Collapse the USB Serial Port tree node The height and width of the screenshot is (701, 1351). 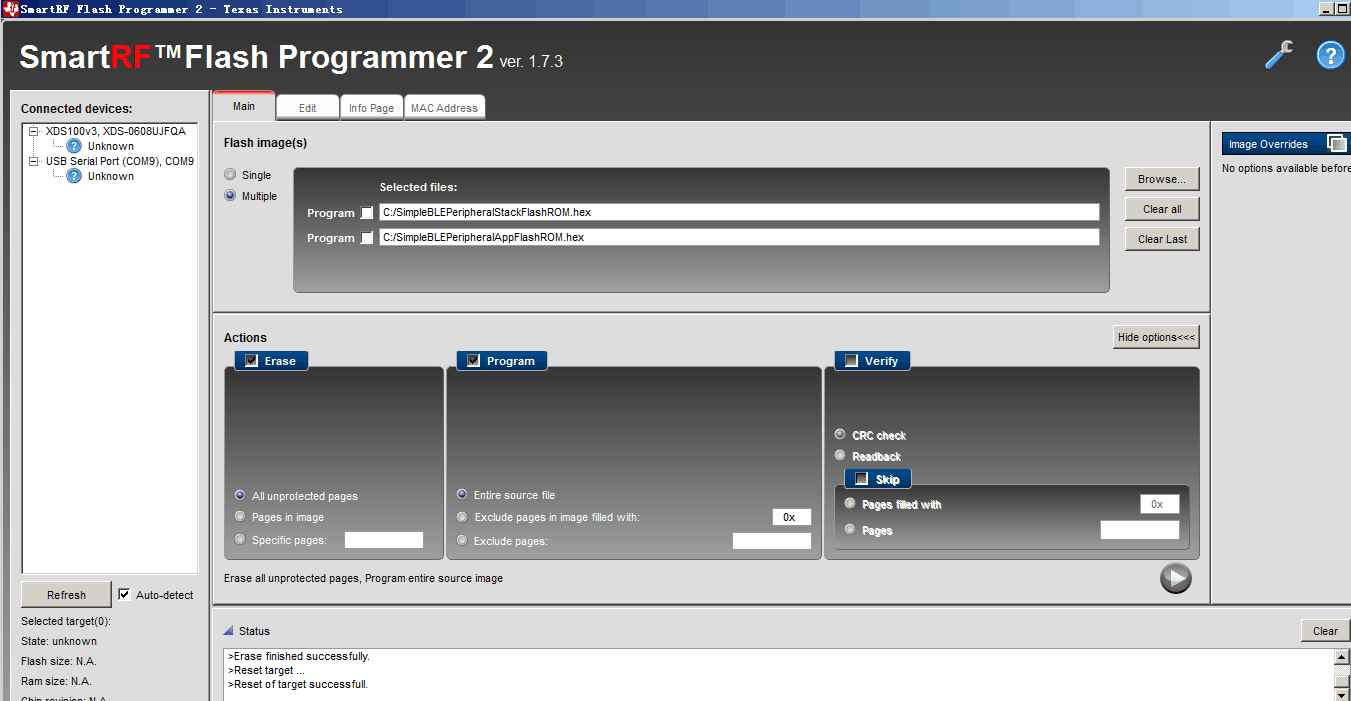click(x=34, y=161)
